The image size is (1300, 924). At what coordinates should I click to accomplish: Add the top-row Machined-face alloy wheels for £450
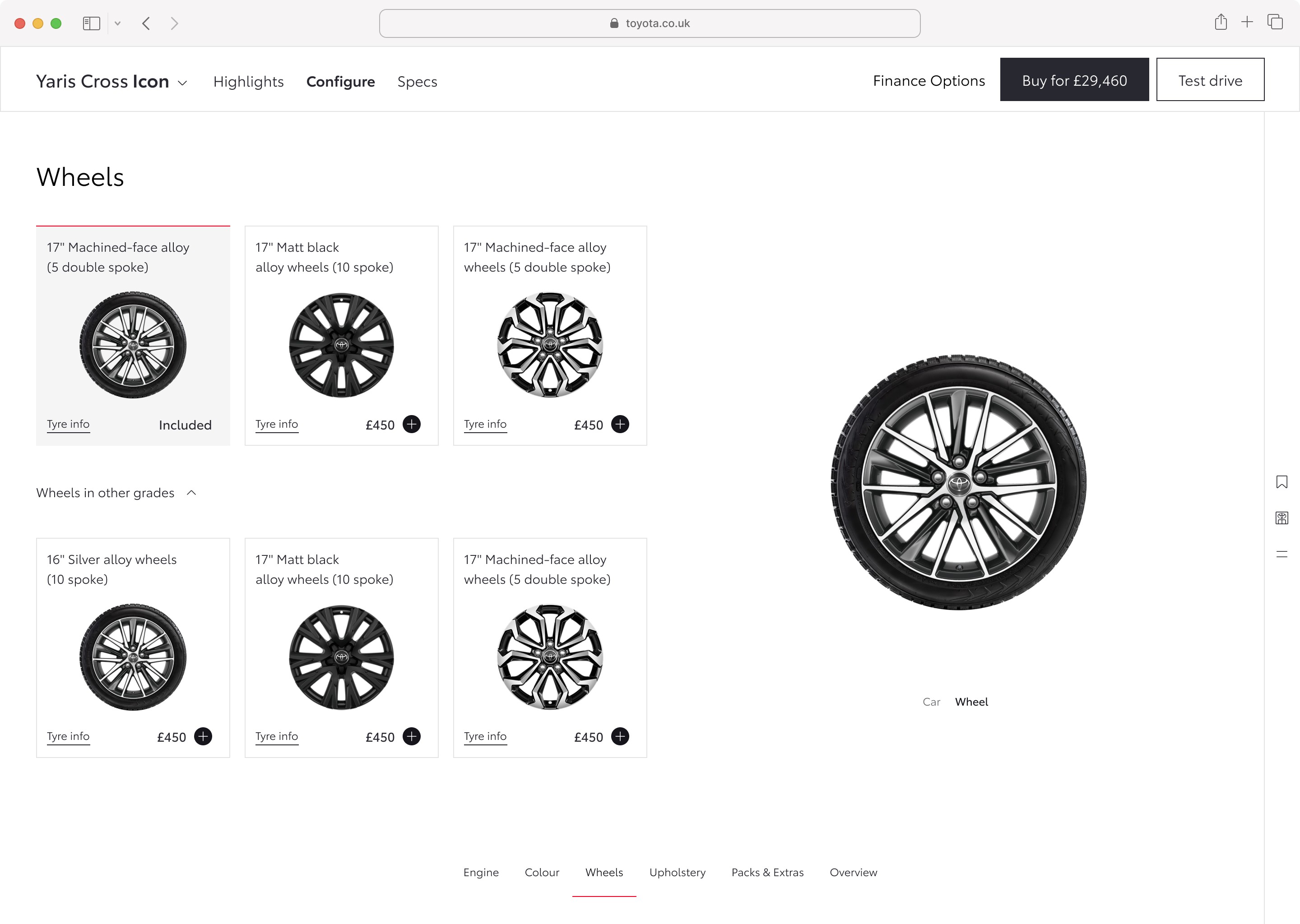pos(620,424)
